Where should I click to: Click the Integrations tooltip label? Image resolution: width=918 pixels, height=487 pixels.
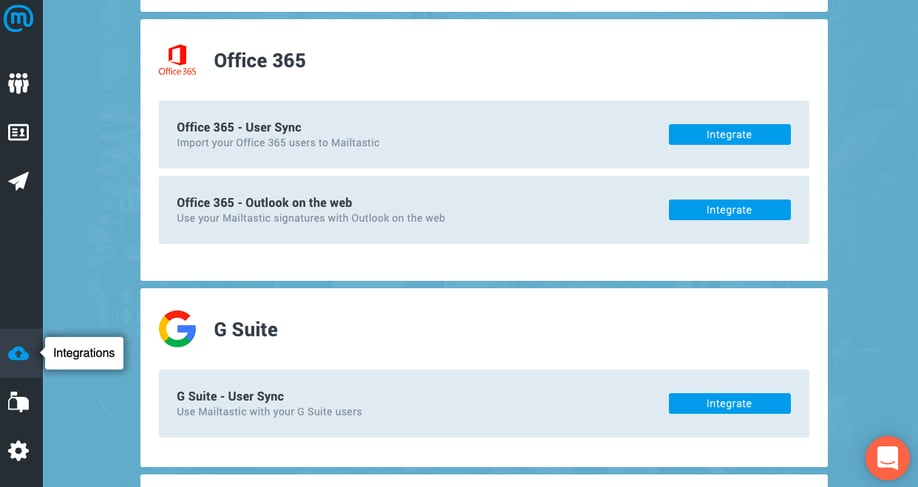click(84, 353)
